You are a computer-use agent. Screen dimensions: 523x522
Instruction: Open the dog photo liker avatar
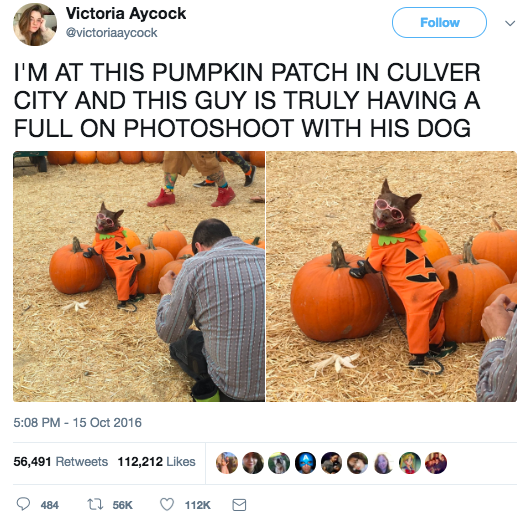(x=279, y=463)
